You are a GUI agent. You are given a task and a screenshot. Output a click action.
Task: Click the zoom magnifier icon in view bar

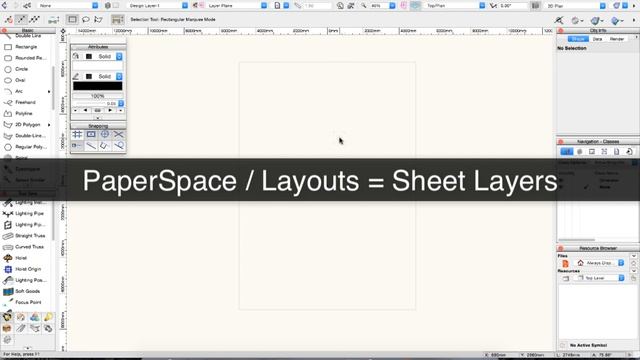point(363,6)
